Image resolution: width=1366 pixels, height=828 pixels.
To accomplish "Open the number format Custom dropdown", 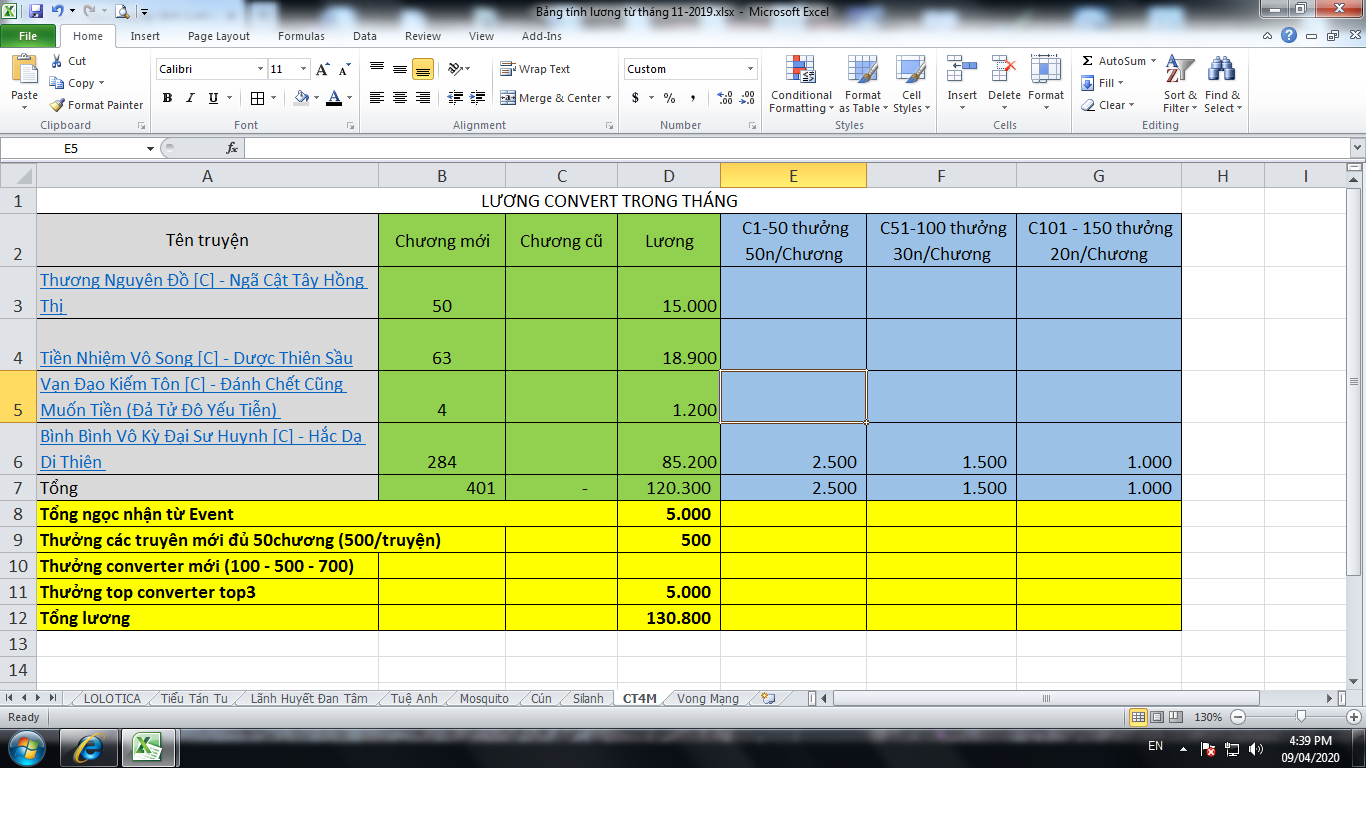I will click(750, 69).
